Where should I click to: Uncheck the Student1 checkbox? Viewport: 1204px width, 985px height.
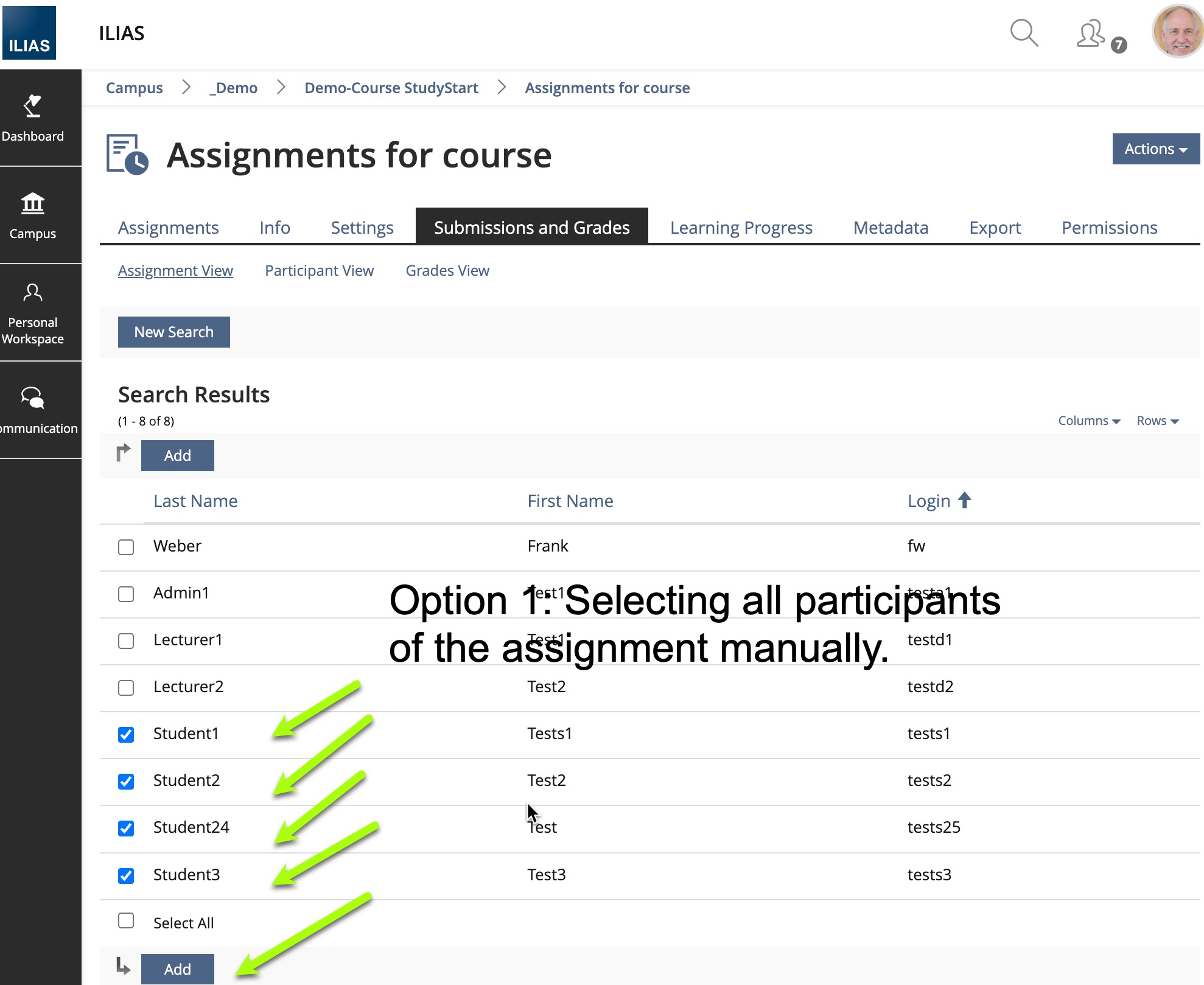(x=126, y=734)
